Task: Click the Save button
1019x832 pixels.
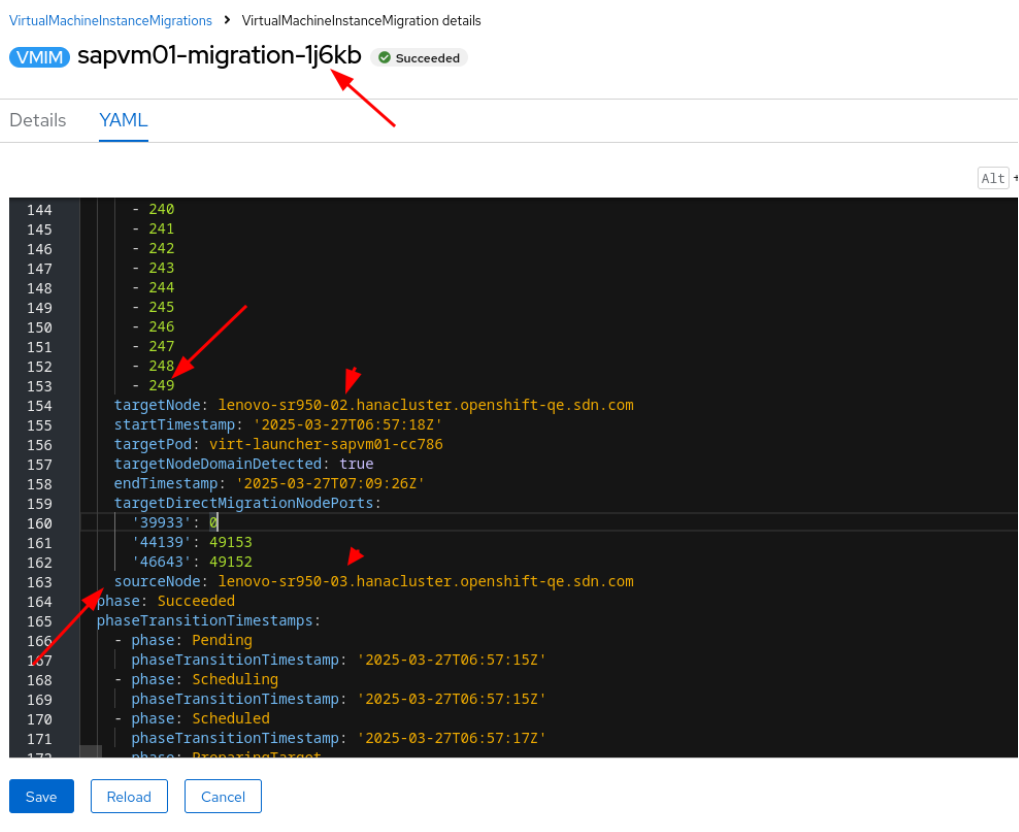Action: [42, 796]
